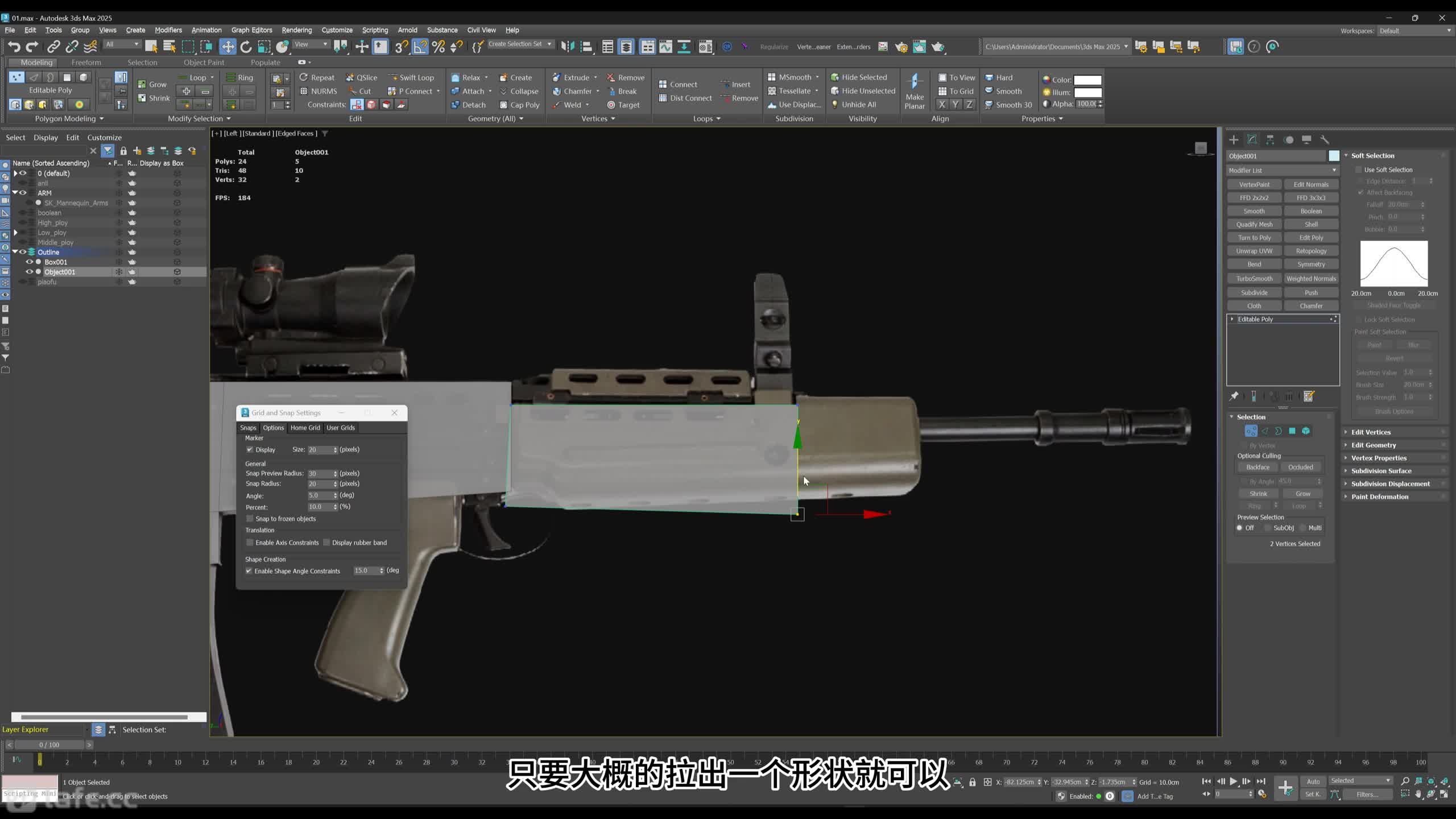Toggle the Percent Snap icon
This screenshot has width=1456, height=819.
coord(439,47)
